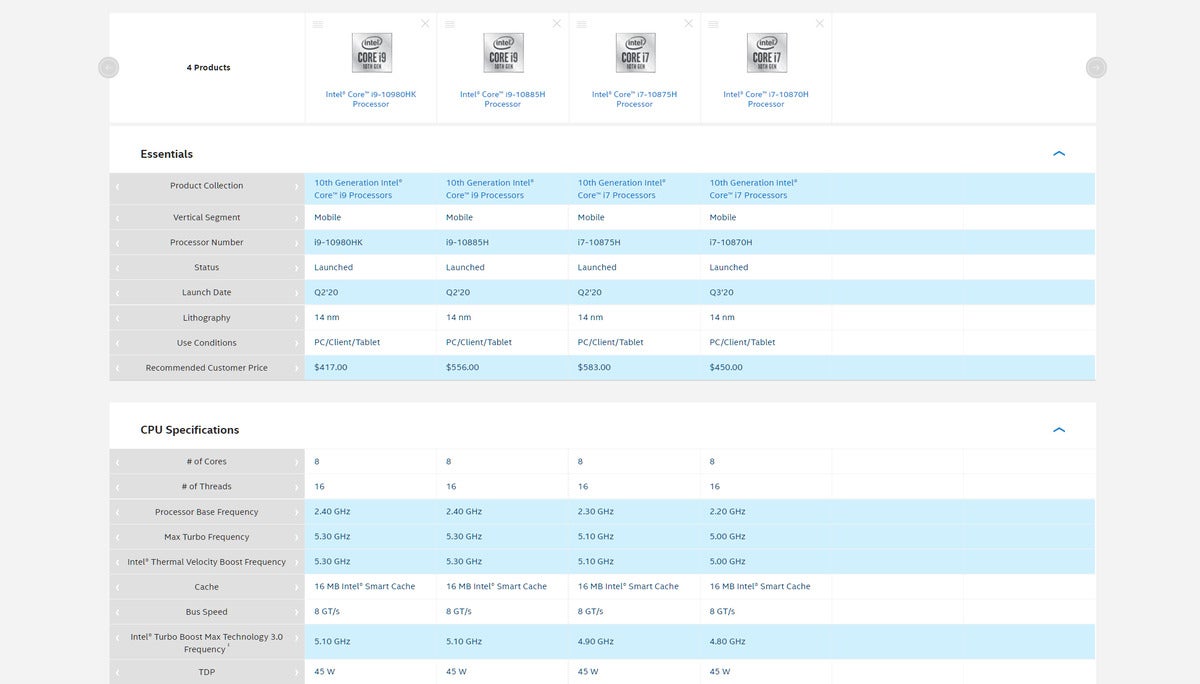1200x684 pixels.
Task: Click the left arrow on the Status row
Action: pos(117,268)
